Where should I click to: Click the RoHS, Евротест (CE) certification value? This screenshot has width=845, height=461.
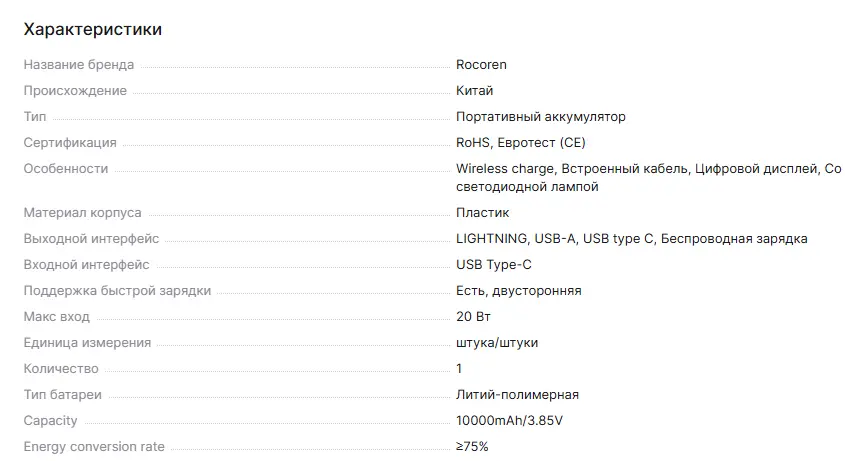[x=520, y=143]
